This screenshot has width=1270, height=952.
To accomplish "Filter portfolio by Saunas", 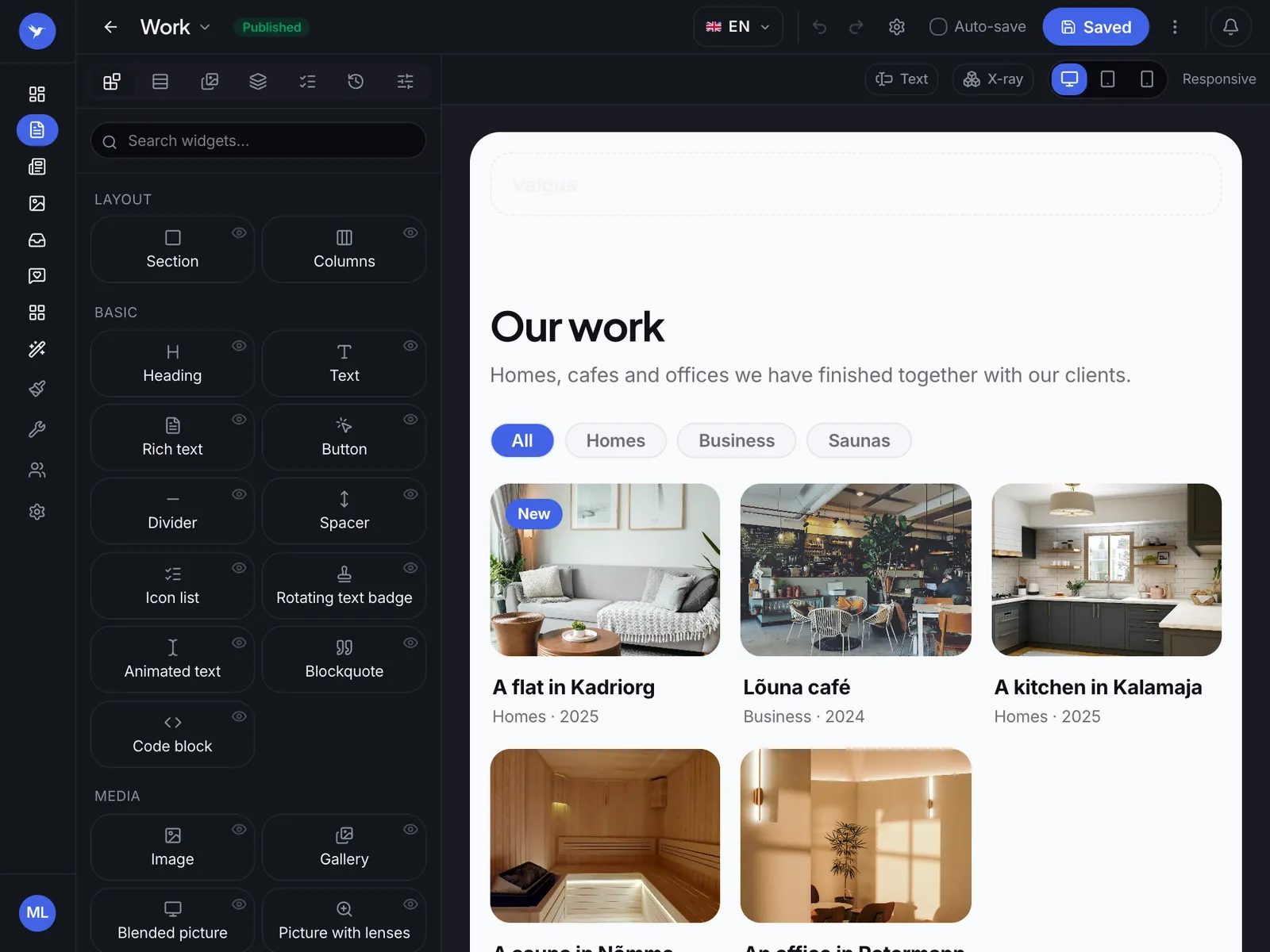I will [x=859, y=440].
